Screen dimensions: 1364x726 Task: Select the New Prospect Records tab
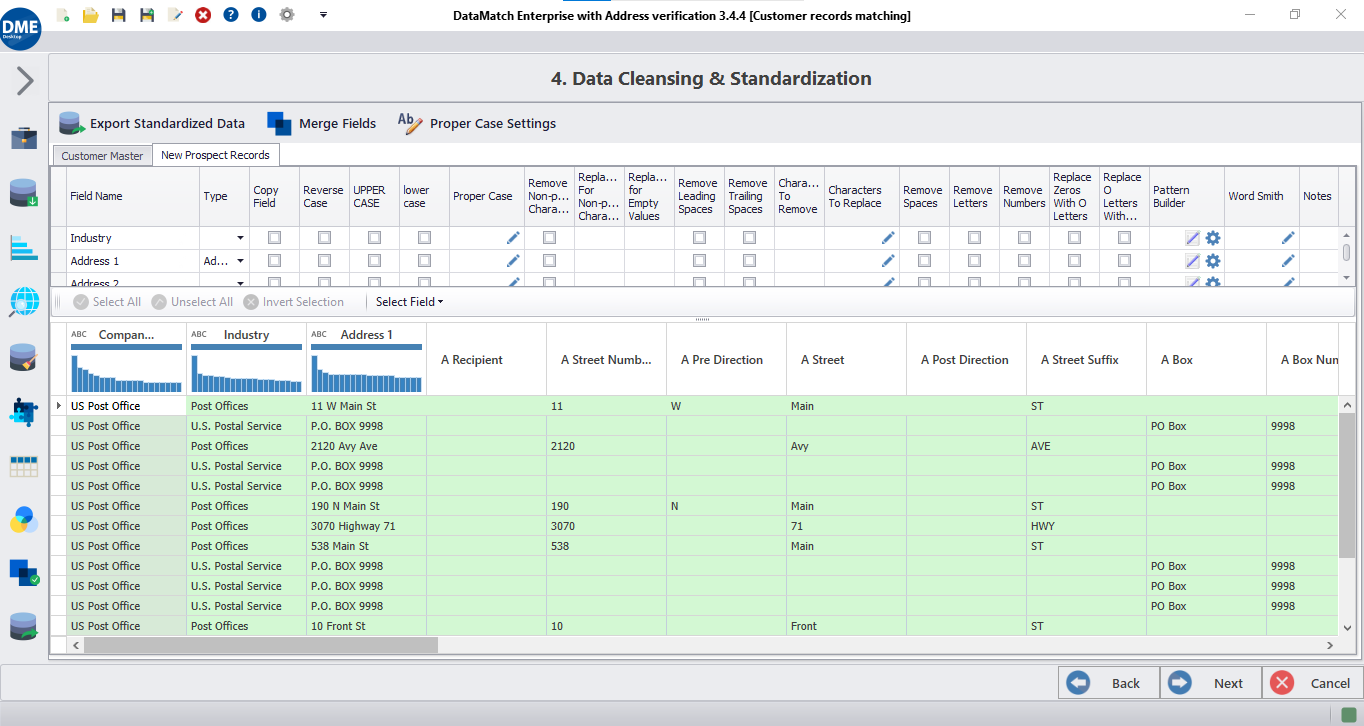[215, 155]
